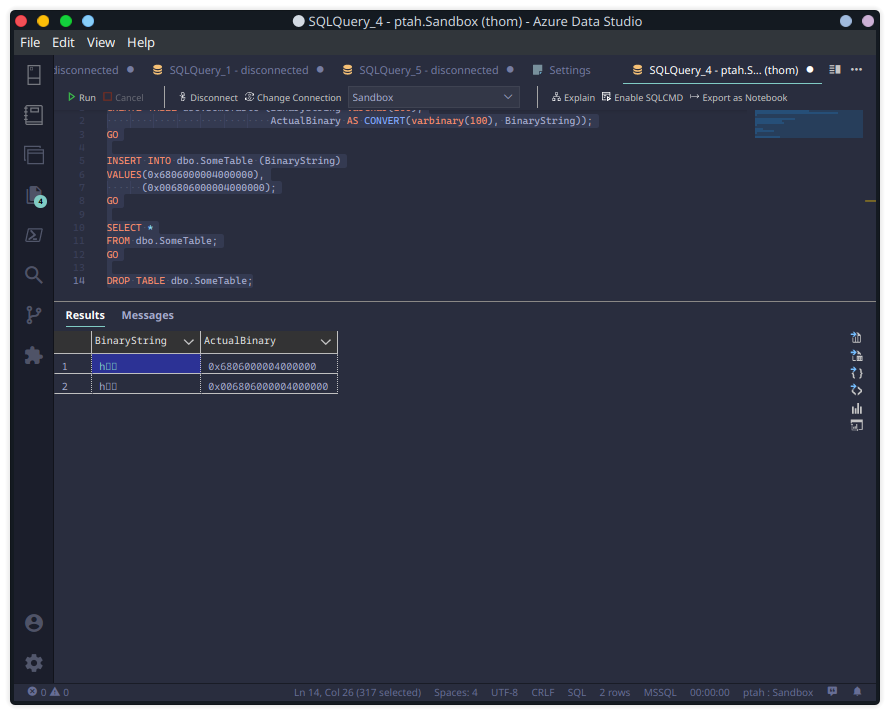Click the unsaved dot on SQLQuery_4 tab

coord(810,69)
